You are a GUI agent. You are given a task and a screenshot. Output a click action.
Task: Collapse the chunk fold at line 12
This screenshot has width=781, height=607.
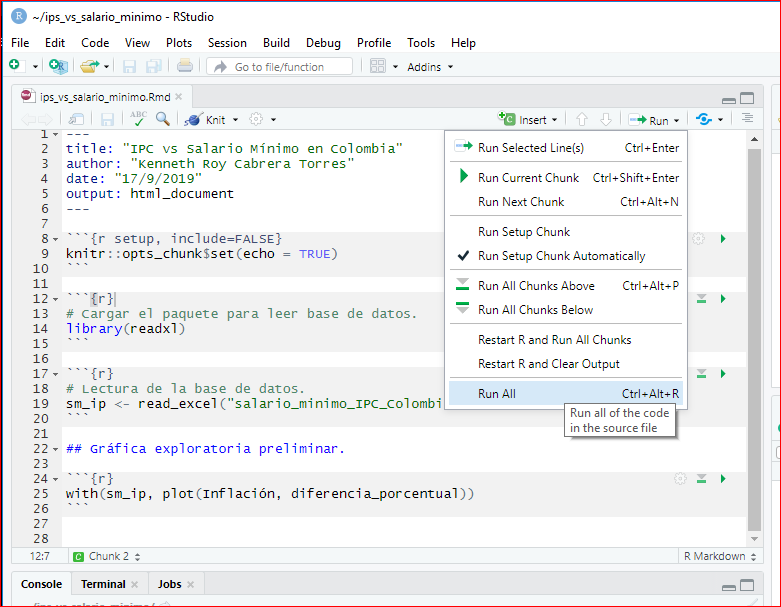click(55, 299)
